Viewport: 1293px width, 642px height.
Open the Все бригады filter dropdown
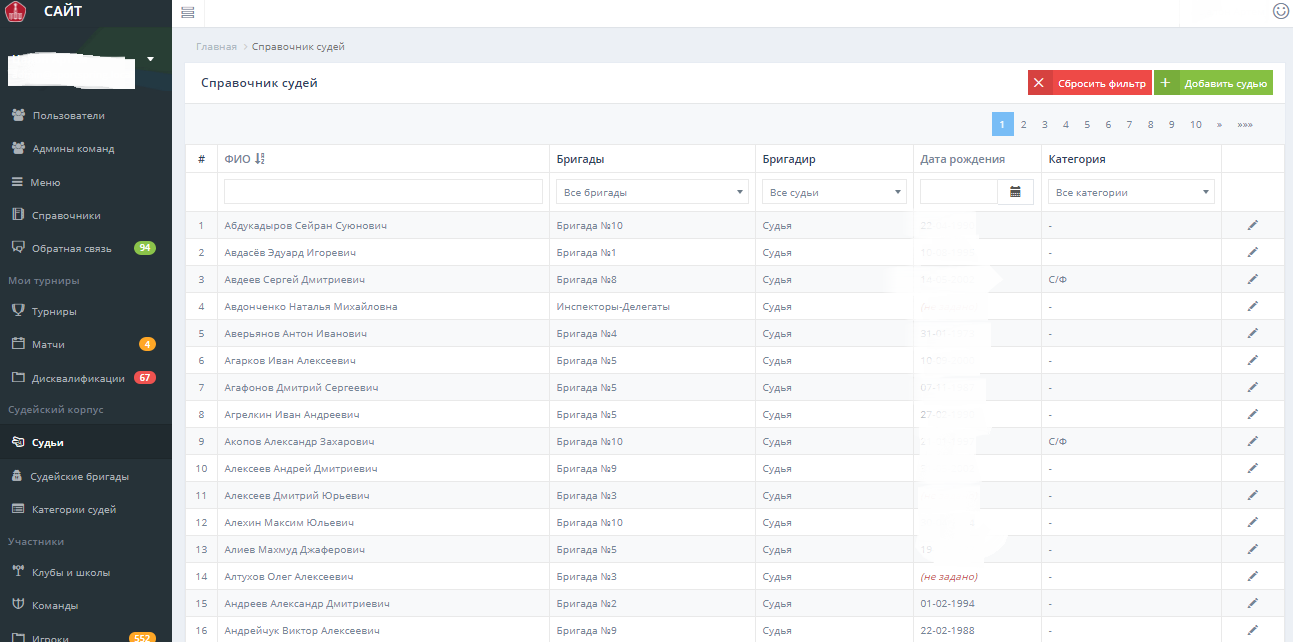tap(652, 192)
